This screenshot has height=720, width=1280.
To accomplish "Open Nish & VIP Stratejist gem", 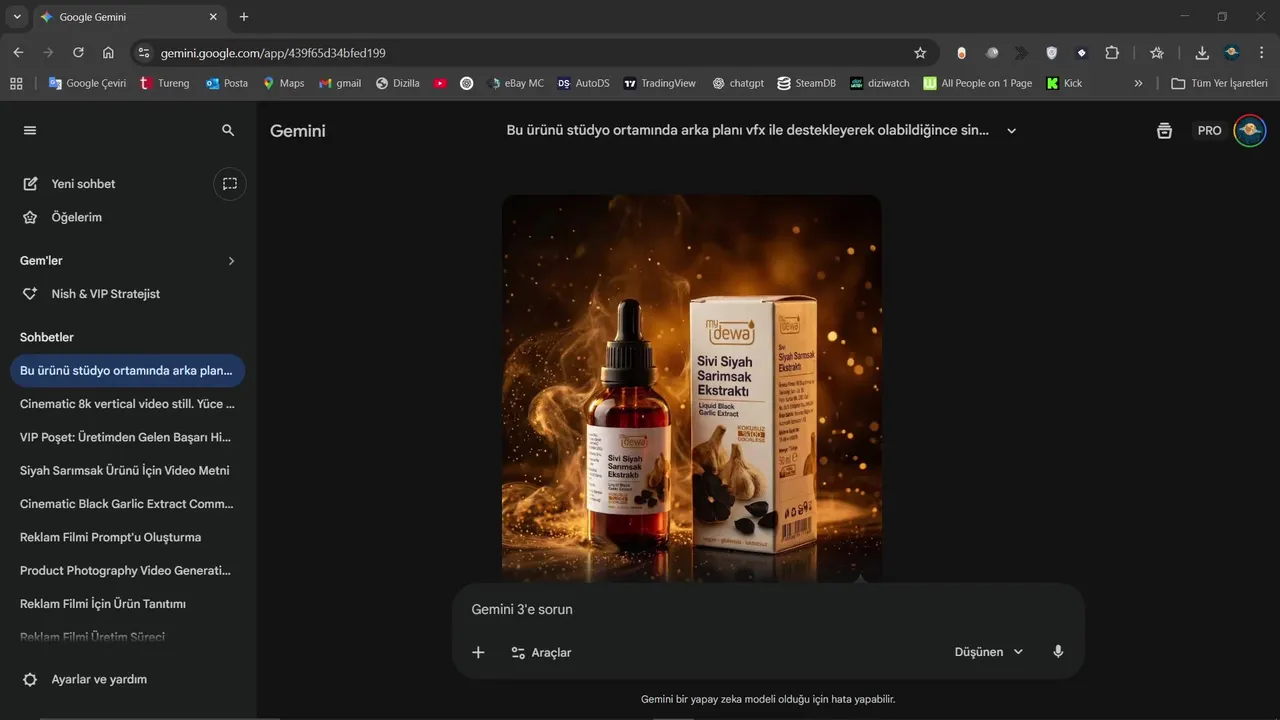I will (106, 294).
